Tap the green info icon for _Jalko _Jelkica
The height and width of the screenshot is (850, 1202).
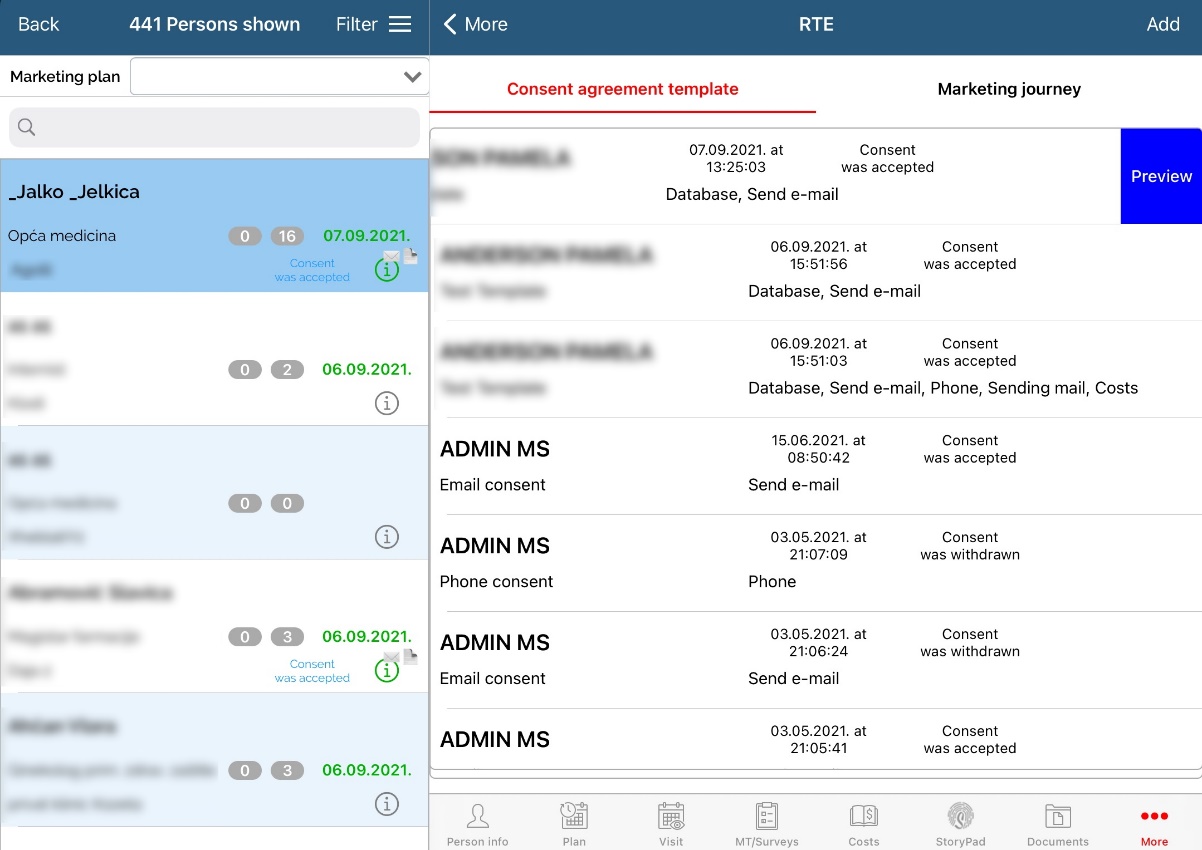(386, 270)
